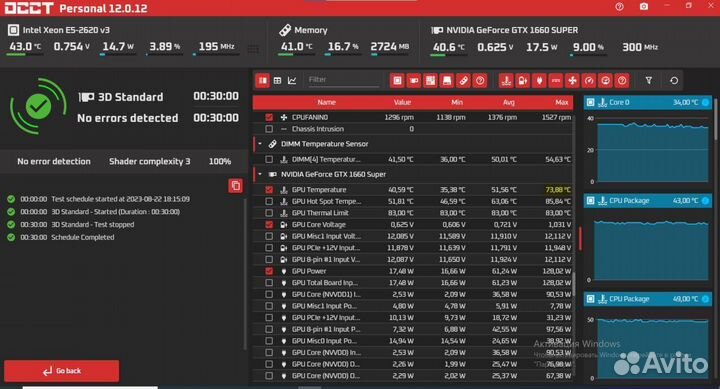Toggle voltage readings filter icon
The width and height of the screenshot is (720, 389).
523,80
